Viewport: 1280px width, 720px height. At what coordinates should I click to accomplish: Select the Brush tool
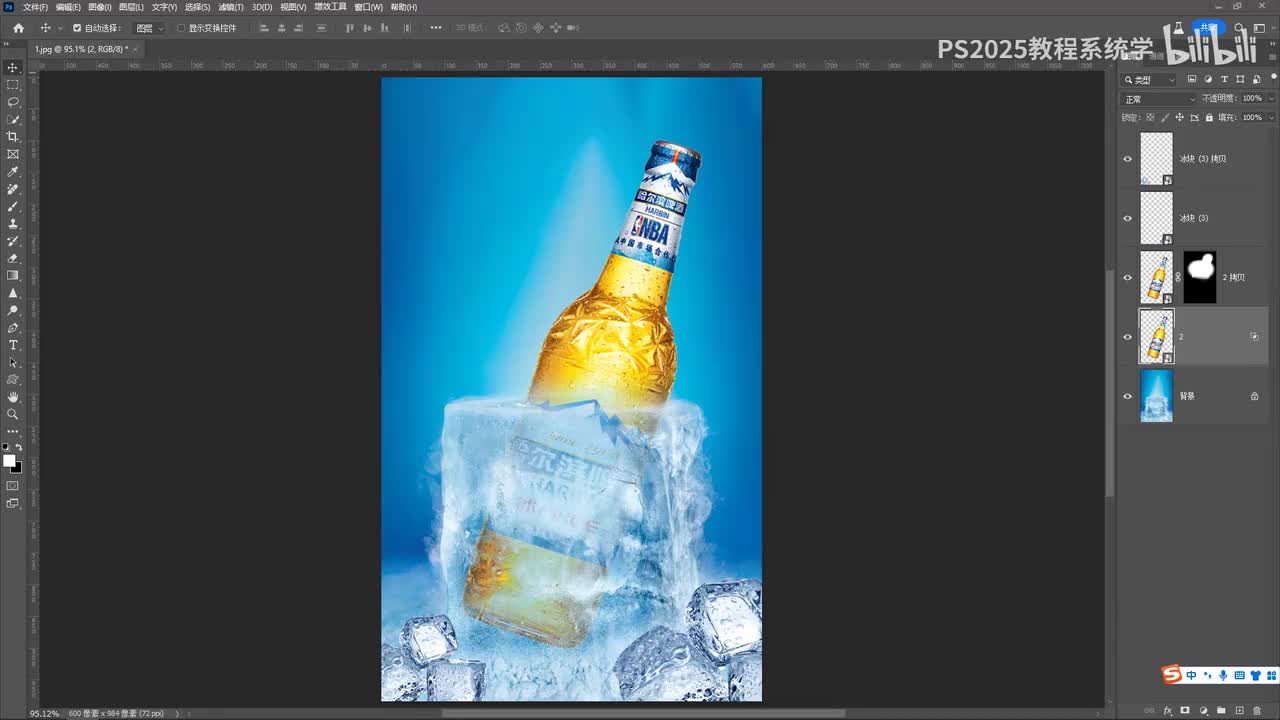(13, 206)
